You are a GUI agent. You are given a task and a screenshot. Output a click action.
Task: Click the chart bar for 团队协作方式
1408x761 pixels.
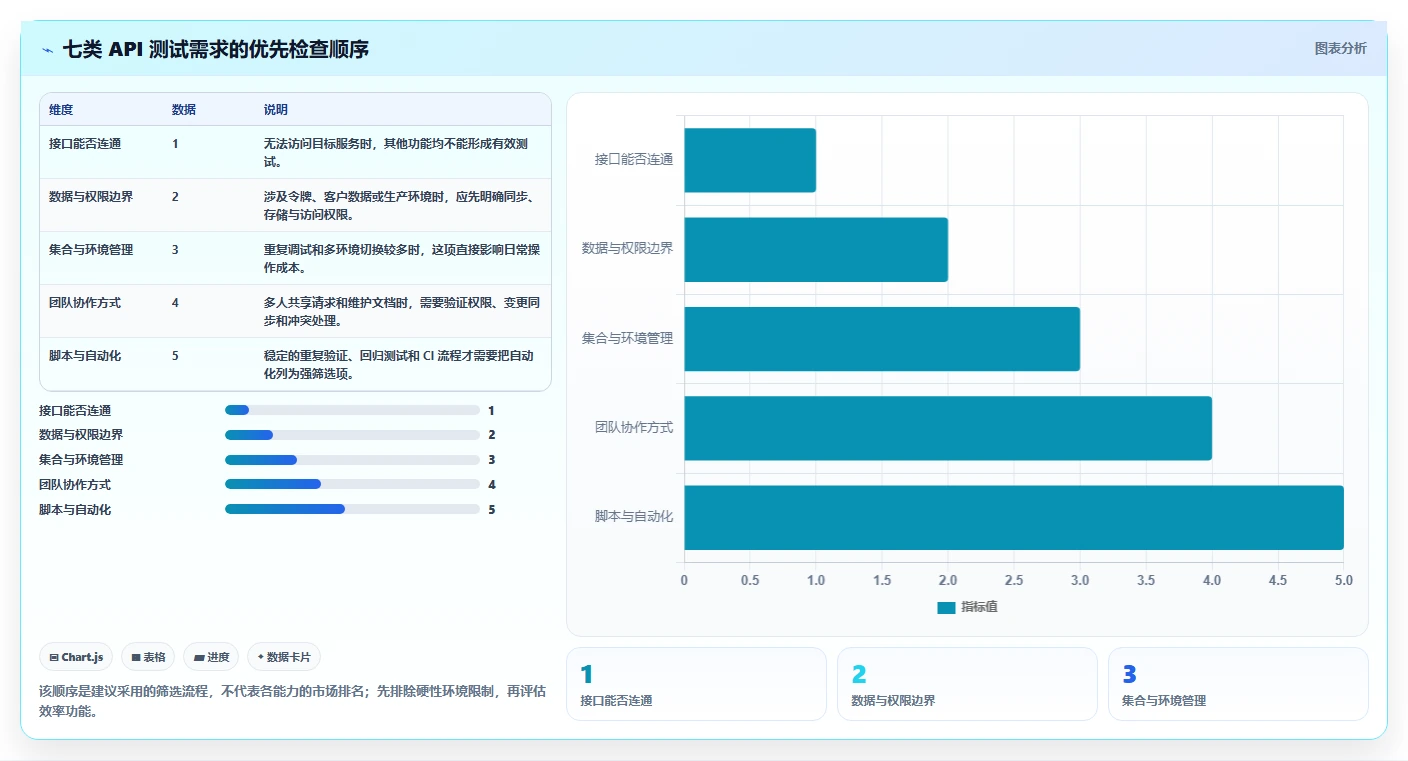948,428
